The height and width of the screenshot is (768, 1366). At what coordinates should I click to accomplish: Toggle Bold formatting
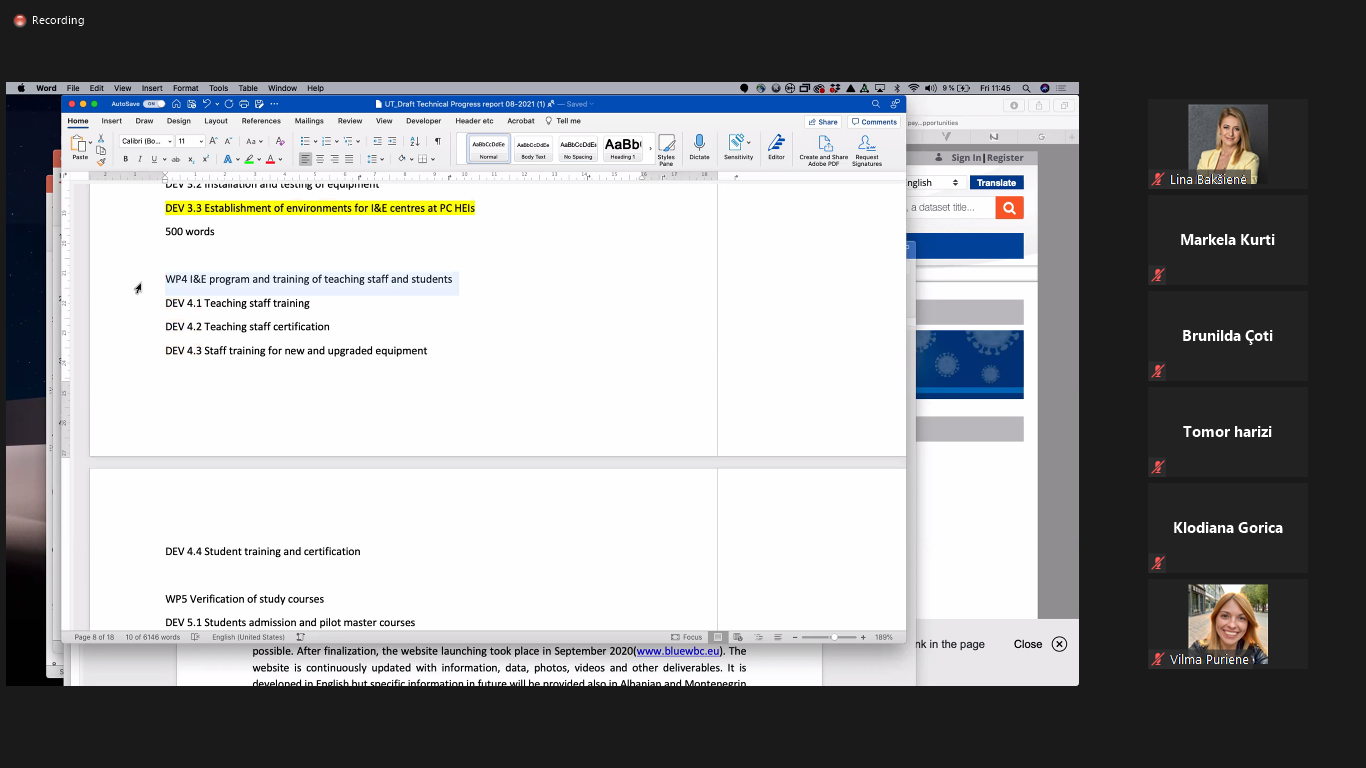click(x=126, y=159)
